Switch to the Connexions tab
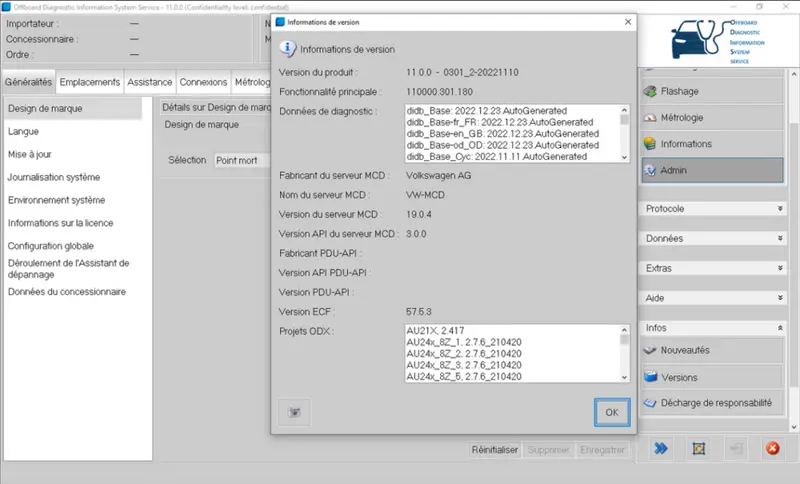 pos(203,82)
